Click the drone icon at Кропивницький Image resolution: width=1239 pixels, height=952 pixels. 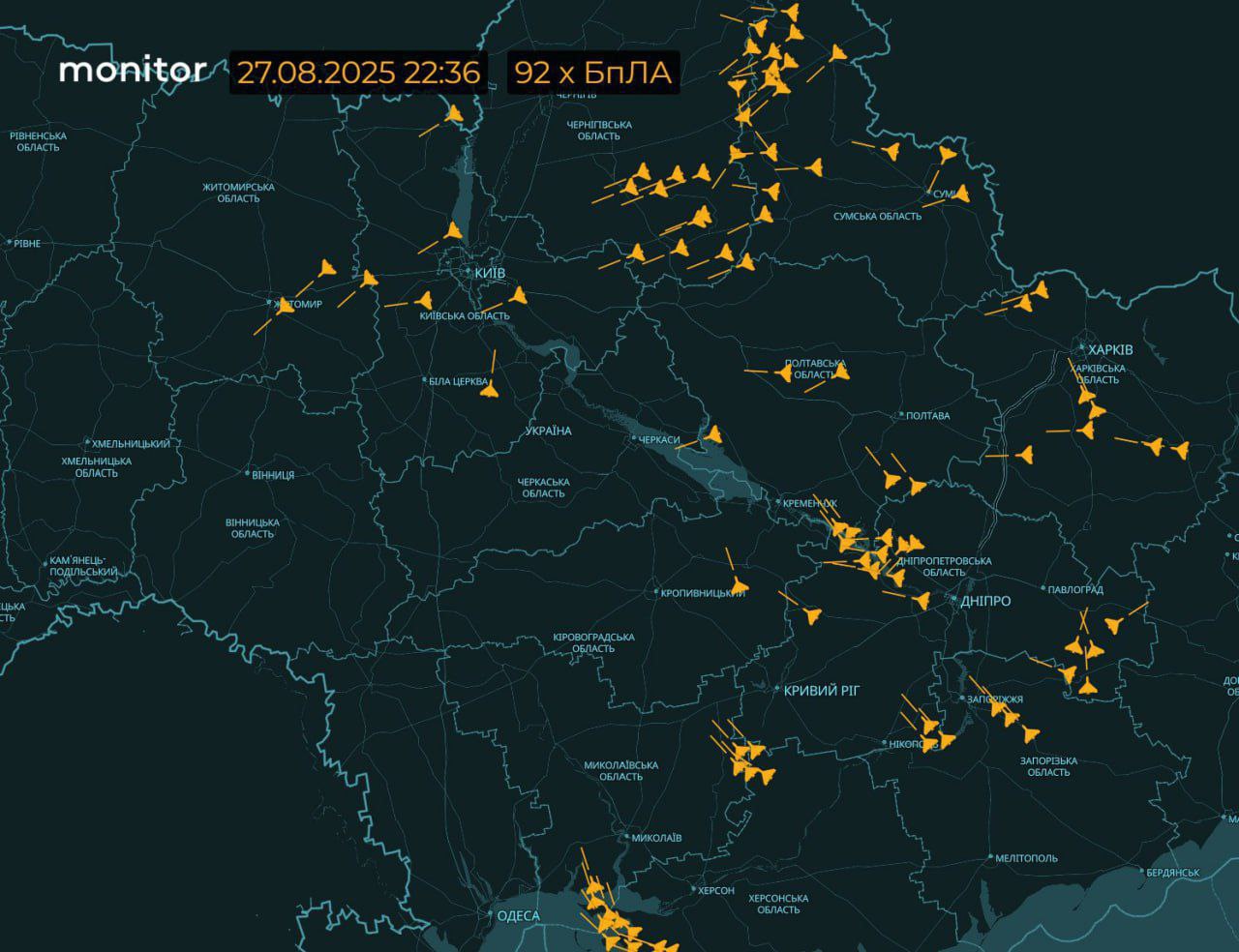[740, 585]
